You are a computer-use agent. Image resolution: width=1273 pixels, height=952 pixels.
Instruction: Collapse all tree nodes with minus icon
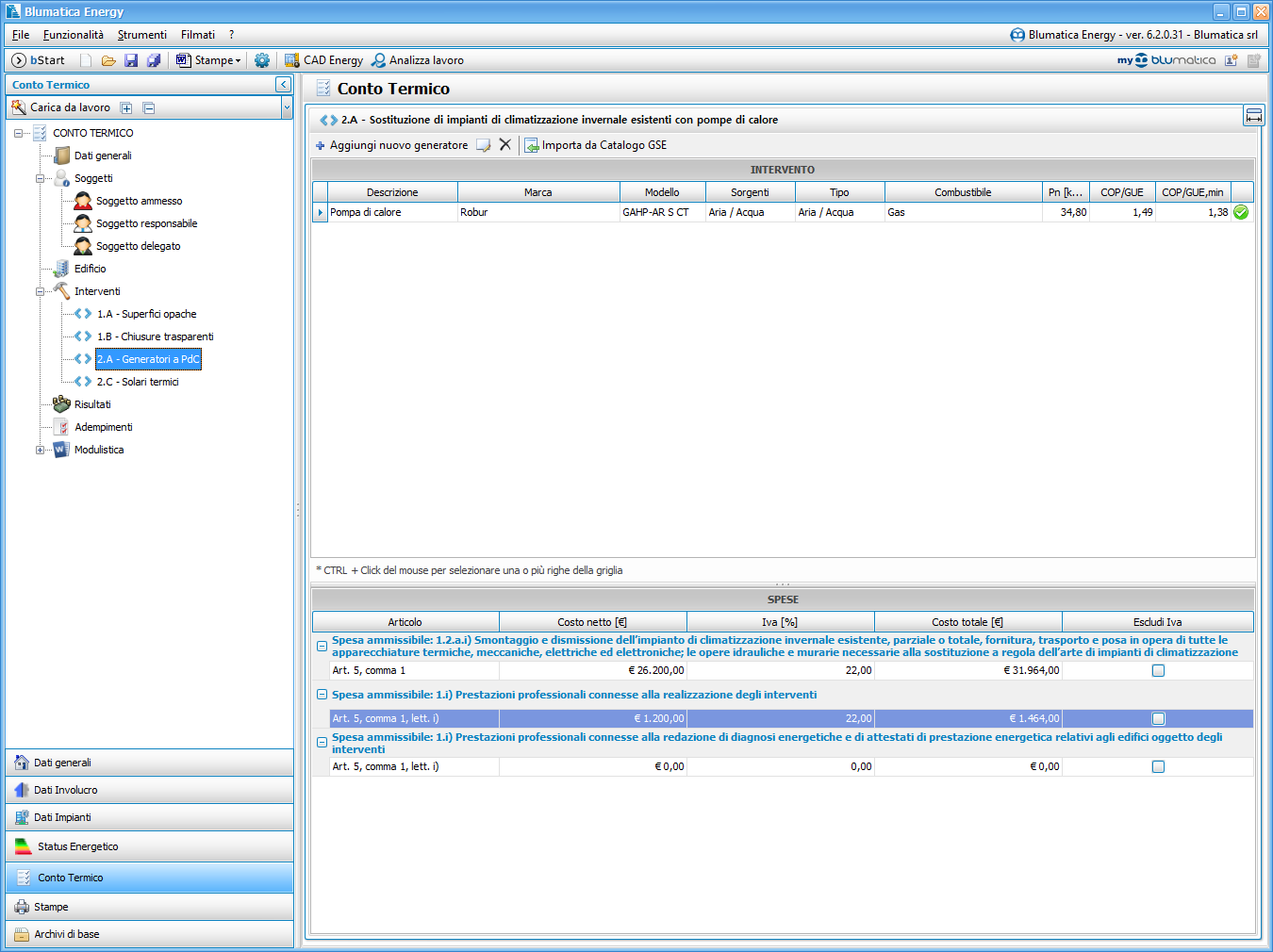coord(148,108)
